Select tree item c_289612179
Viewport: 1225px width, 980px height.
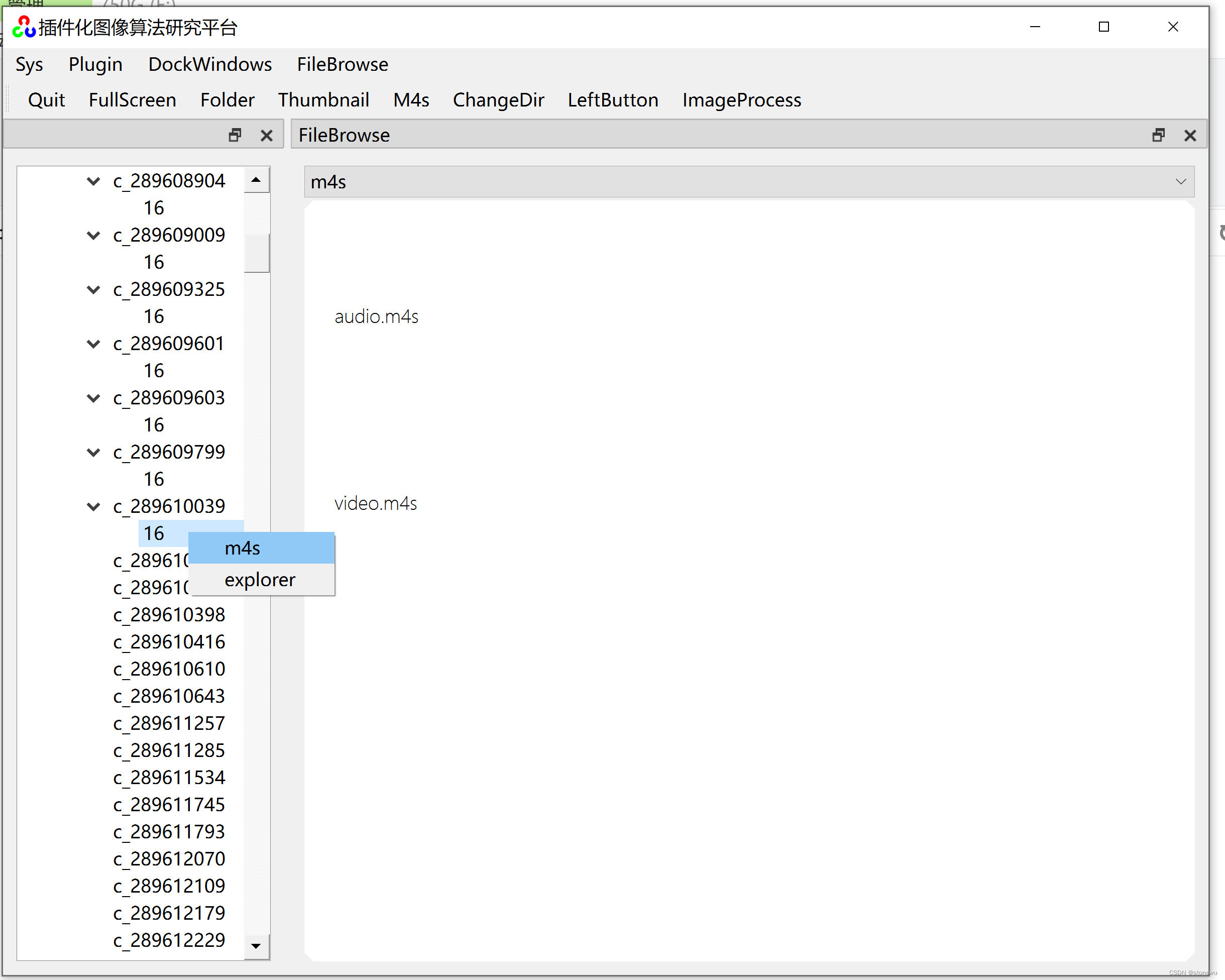(169, 914)
